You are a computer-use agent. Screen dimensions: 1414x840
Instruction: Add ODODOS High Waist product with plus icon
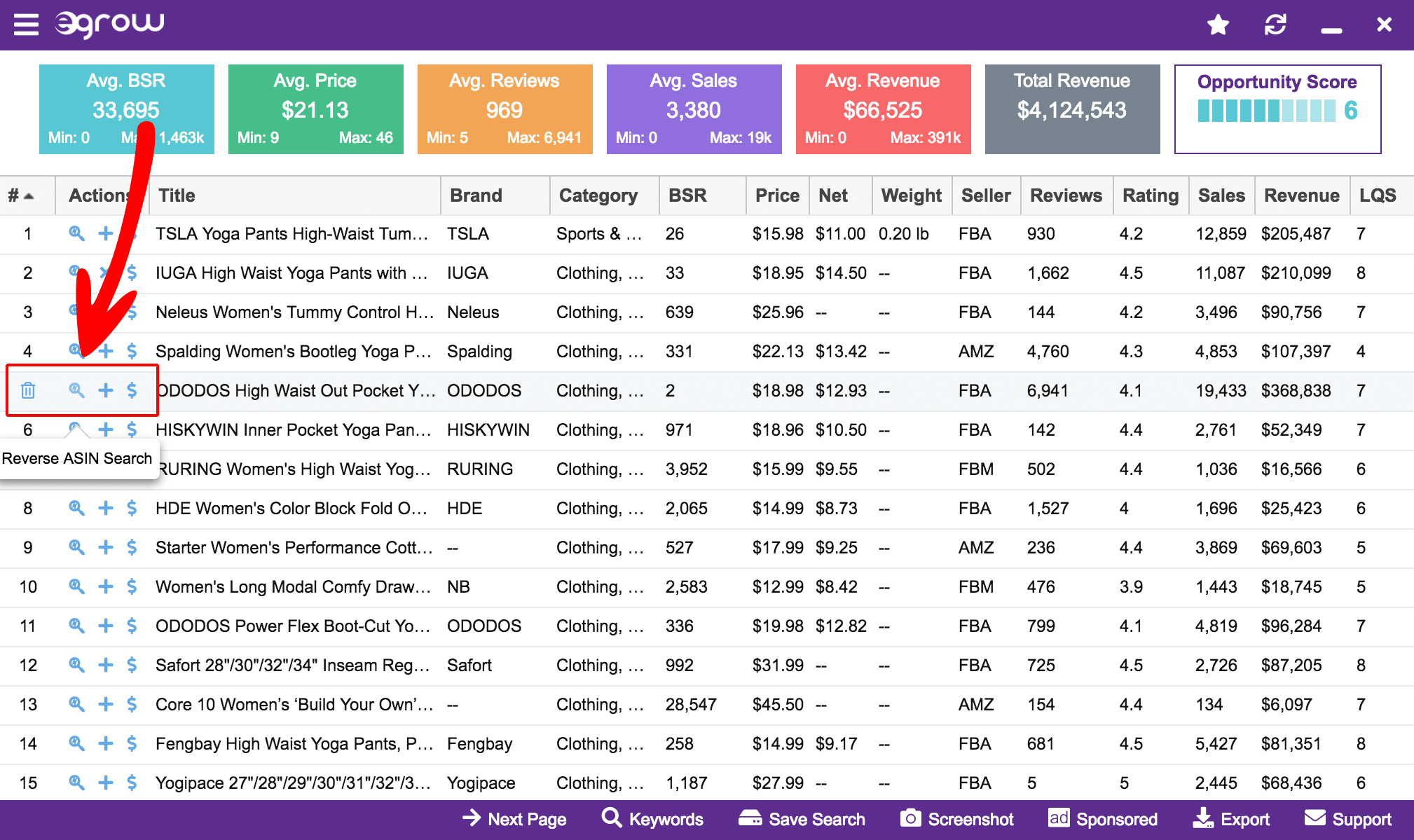coord(105,390)
